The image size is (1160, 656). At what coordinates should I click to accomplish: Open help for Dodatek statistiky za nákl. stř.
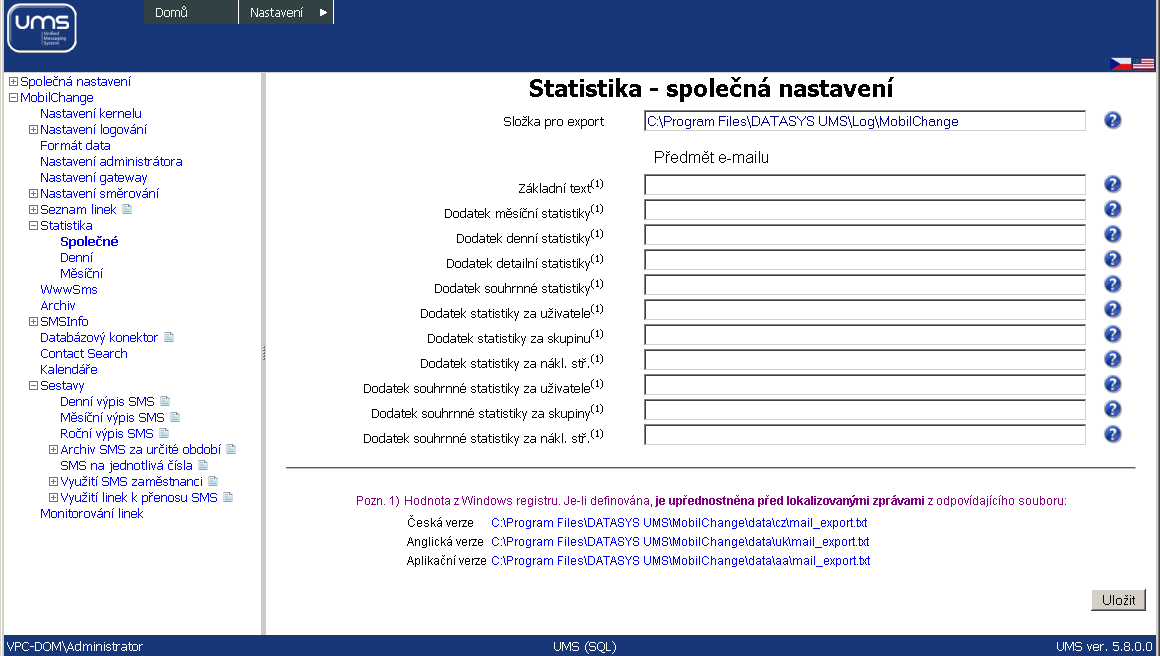[1112, 359]
